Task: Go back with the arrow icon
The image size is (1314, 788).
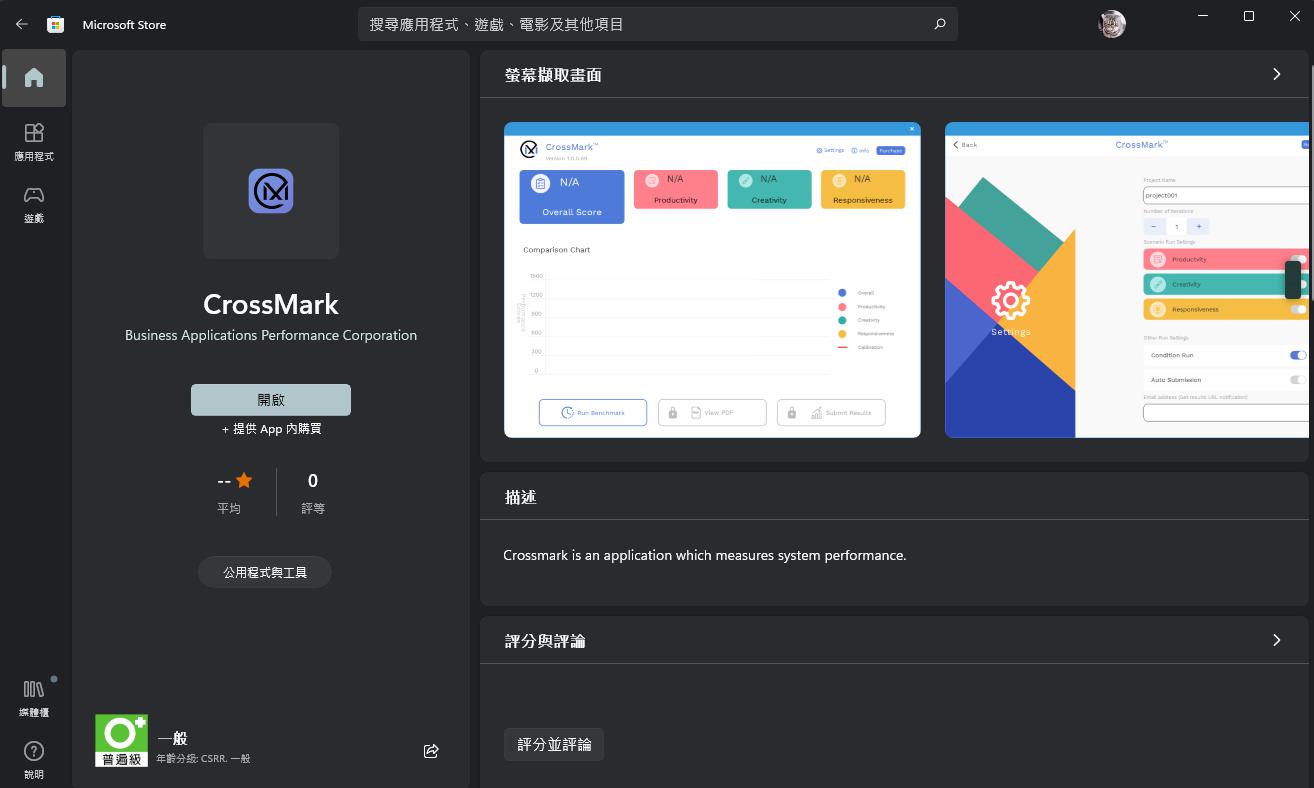Action: coord(22,24)
